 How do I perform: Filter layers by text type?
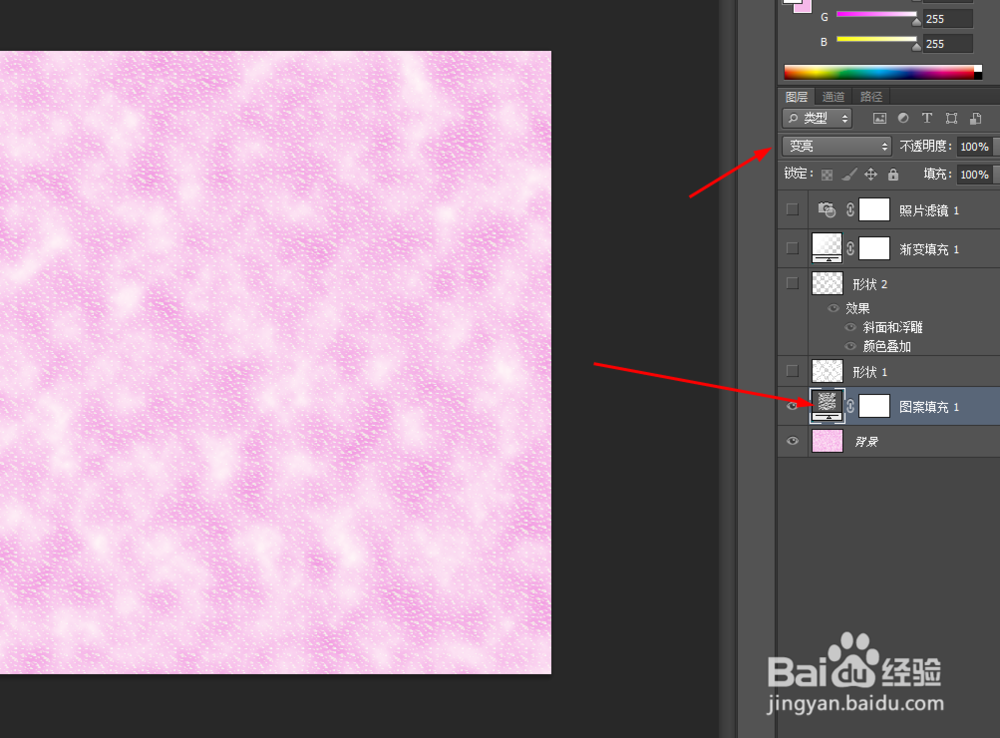(x=927, y=118)
